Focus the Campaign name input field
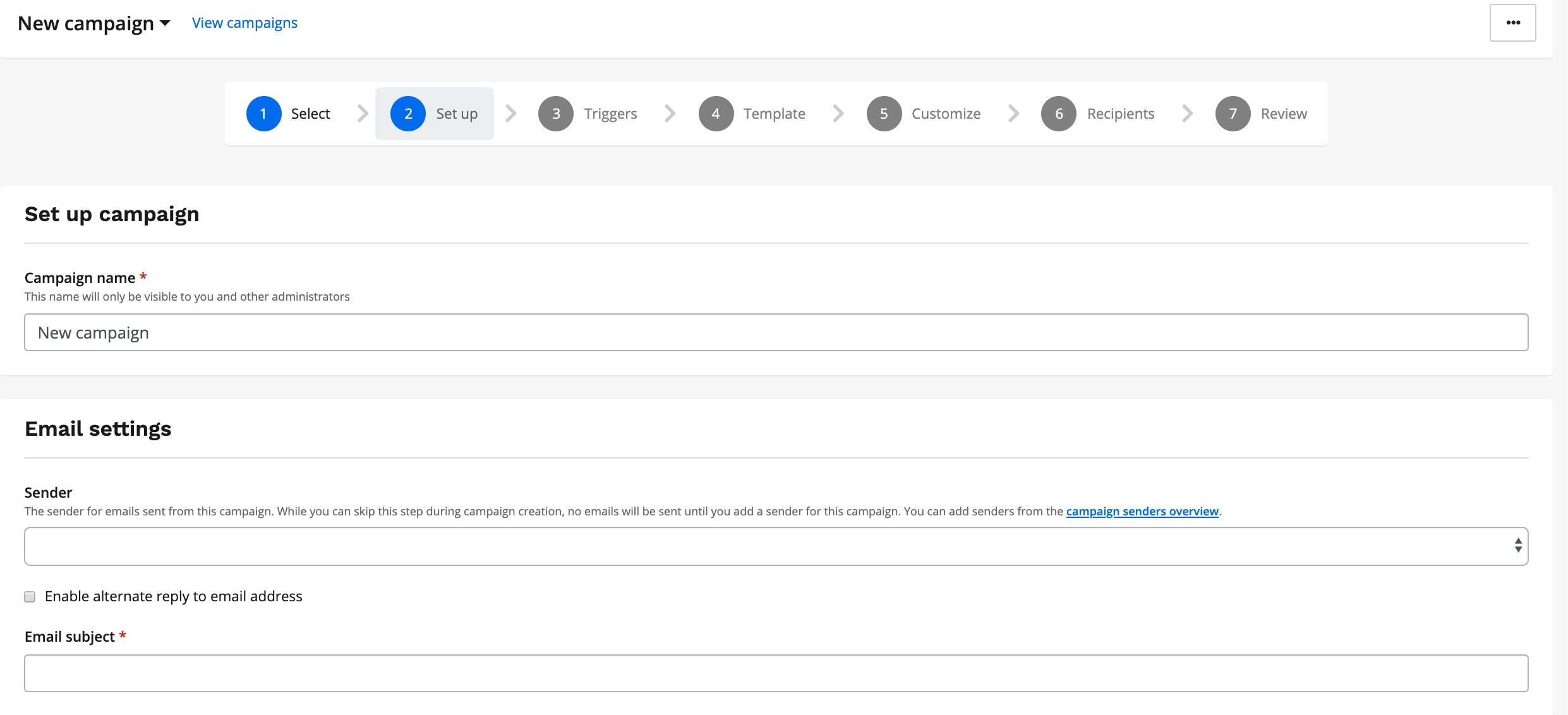The height and width of the screenshot is (715, 1568). [x=776, y=332]
